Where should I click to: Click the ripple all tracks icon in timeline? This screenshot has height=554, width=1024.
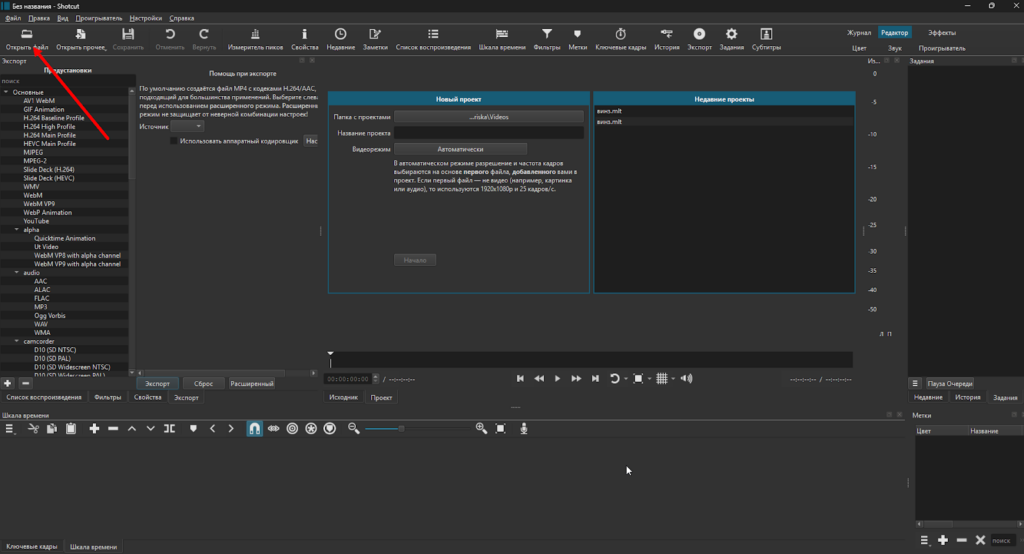(x=311, y=428)
